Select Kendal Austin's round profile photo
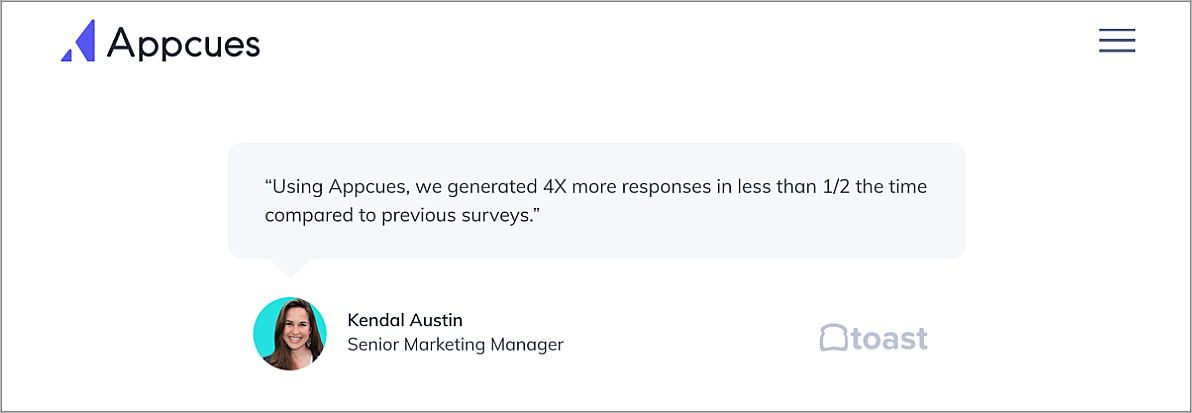 290,334
